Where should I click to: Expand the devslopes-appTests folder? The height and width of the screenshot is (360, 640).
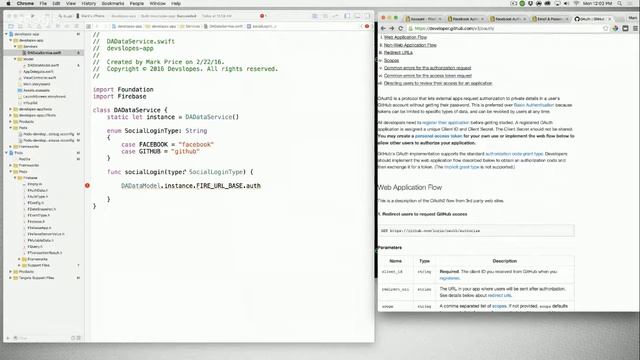click(11, 109)
